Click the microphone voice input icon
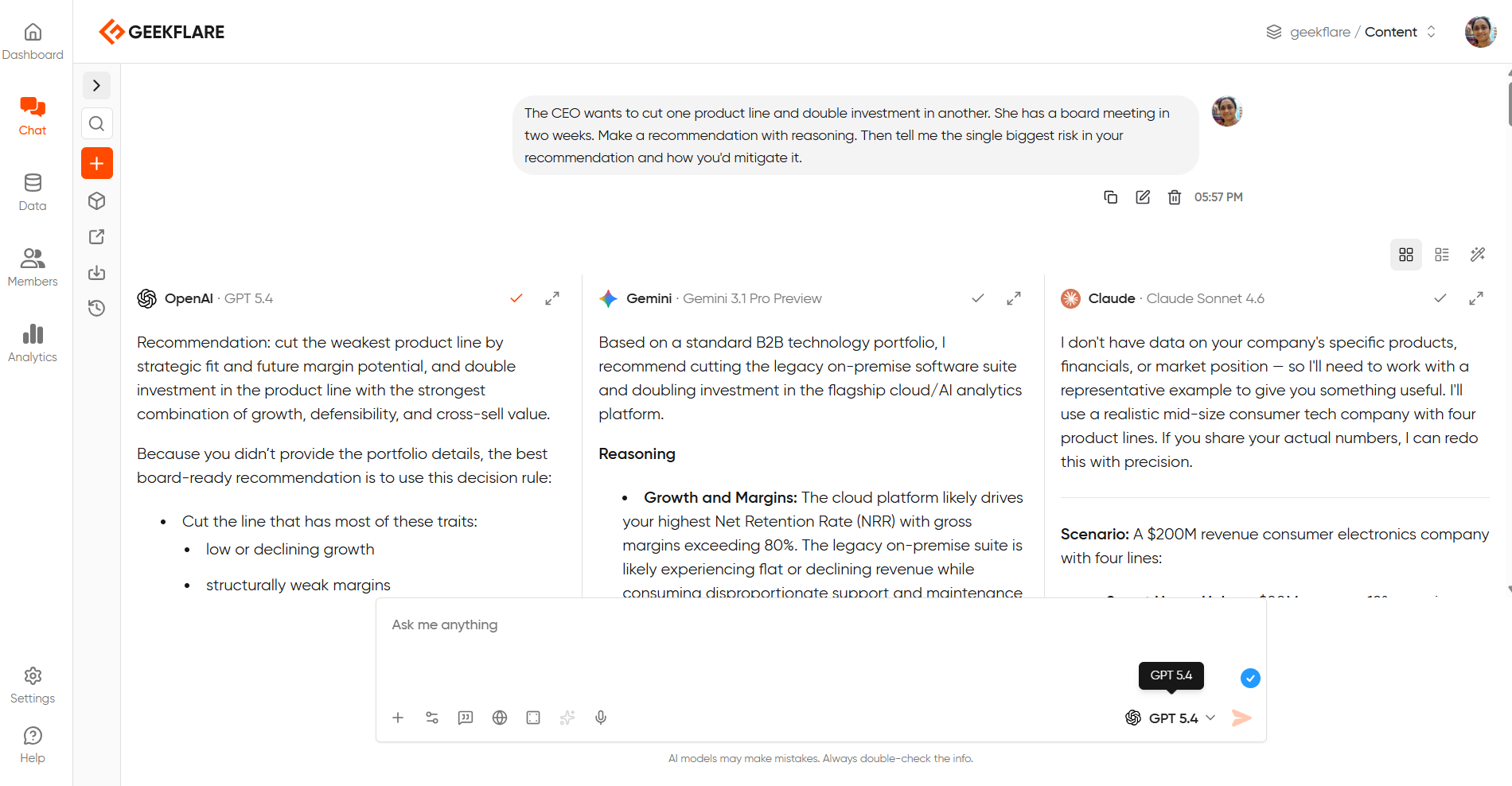Screen dimensions: 1512x786 coord(601,718)
